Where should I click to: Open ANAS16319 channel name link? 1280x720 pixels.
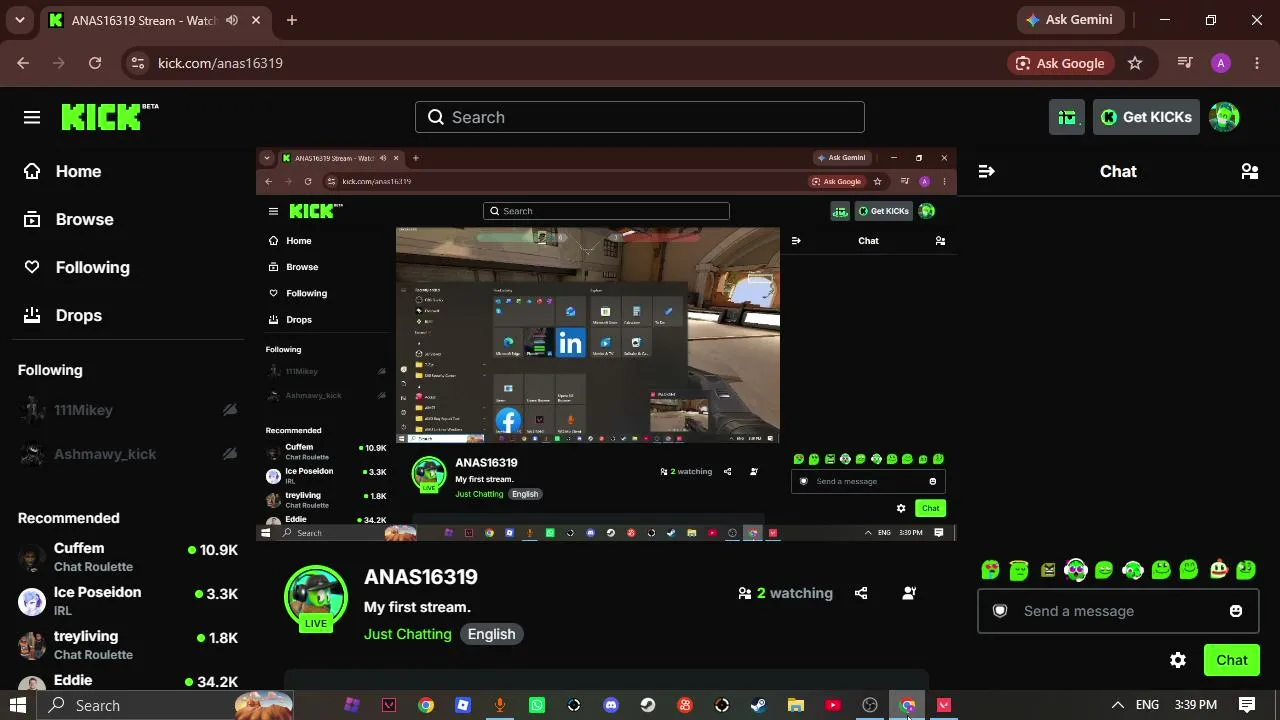[x=421, y=577]
